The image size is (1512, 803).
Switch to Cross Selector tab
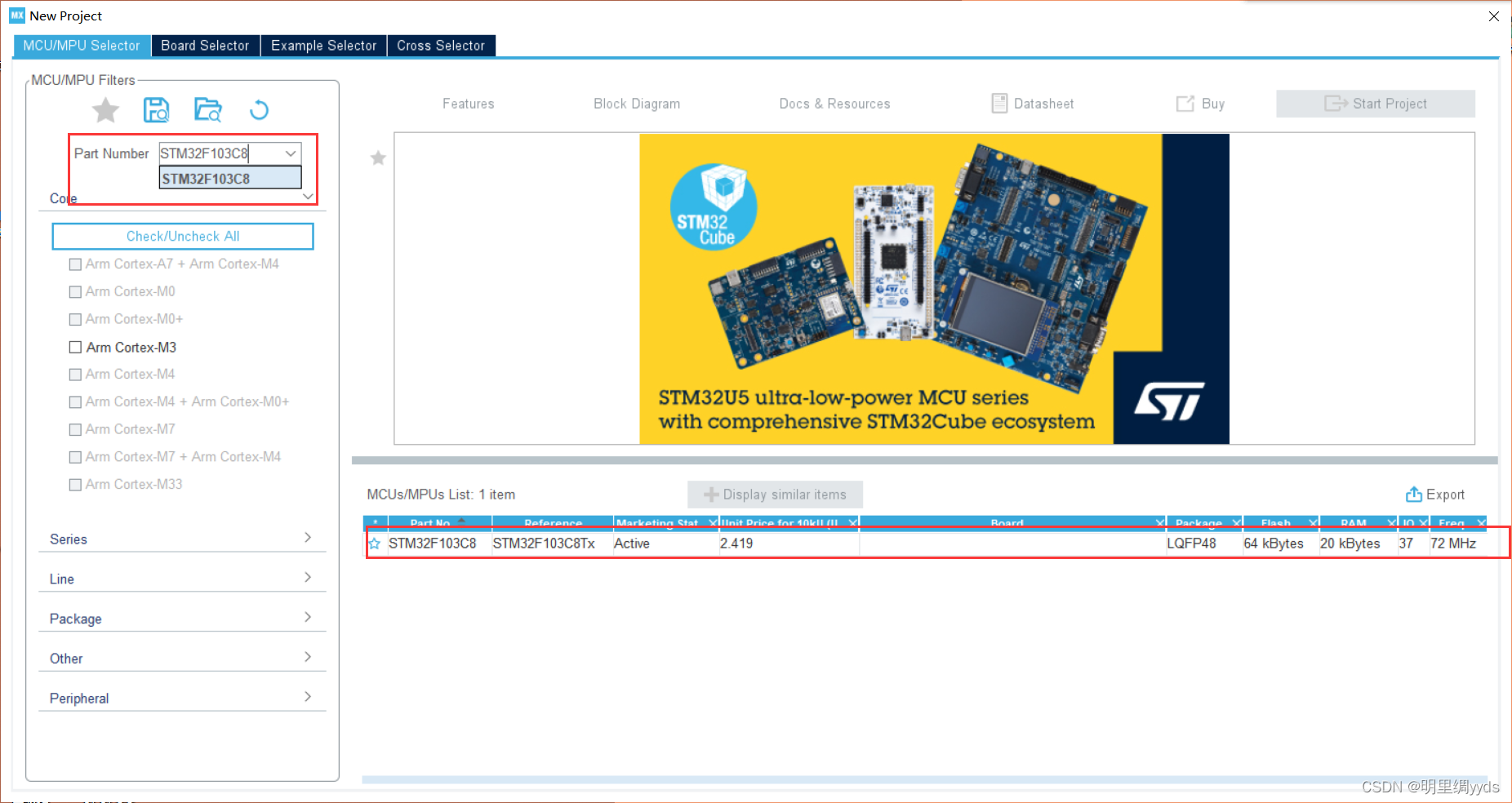tap(441, 46)
